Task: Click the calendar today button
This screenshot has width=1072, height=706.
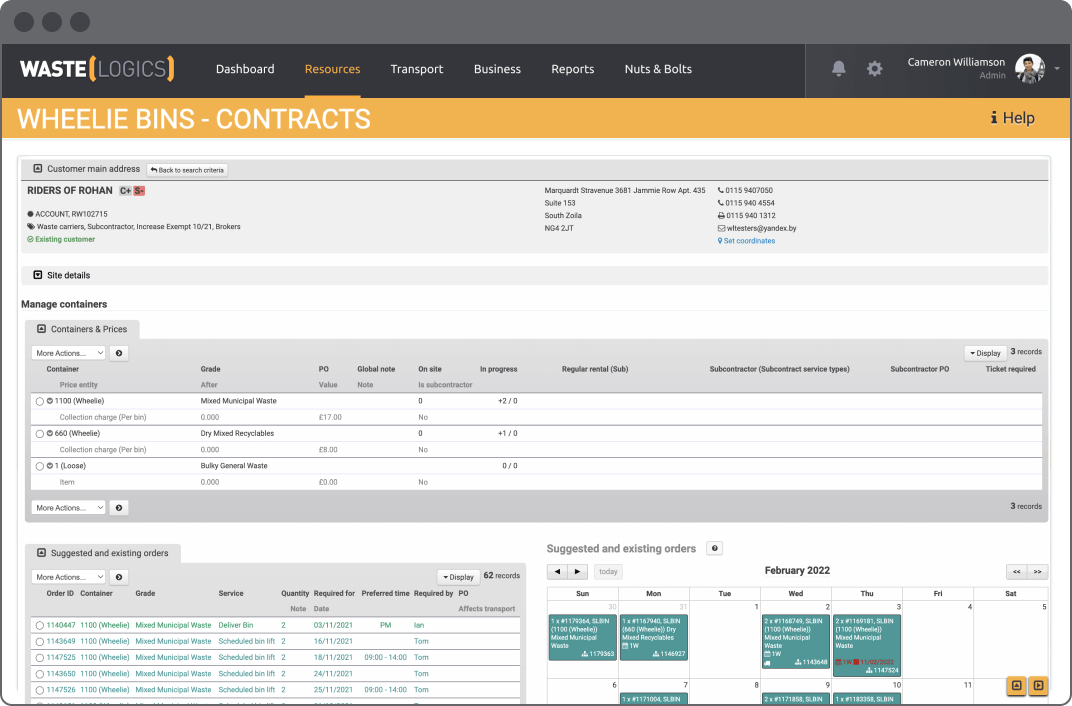Action: point(608,571)
